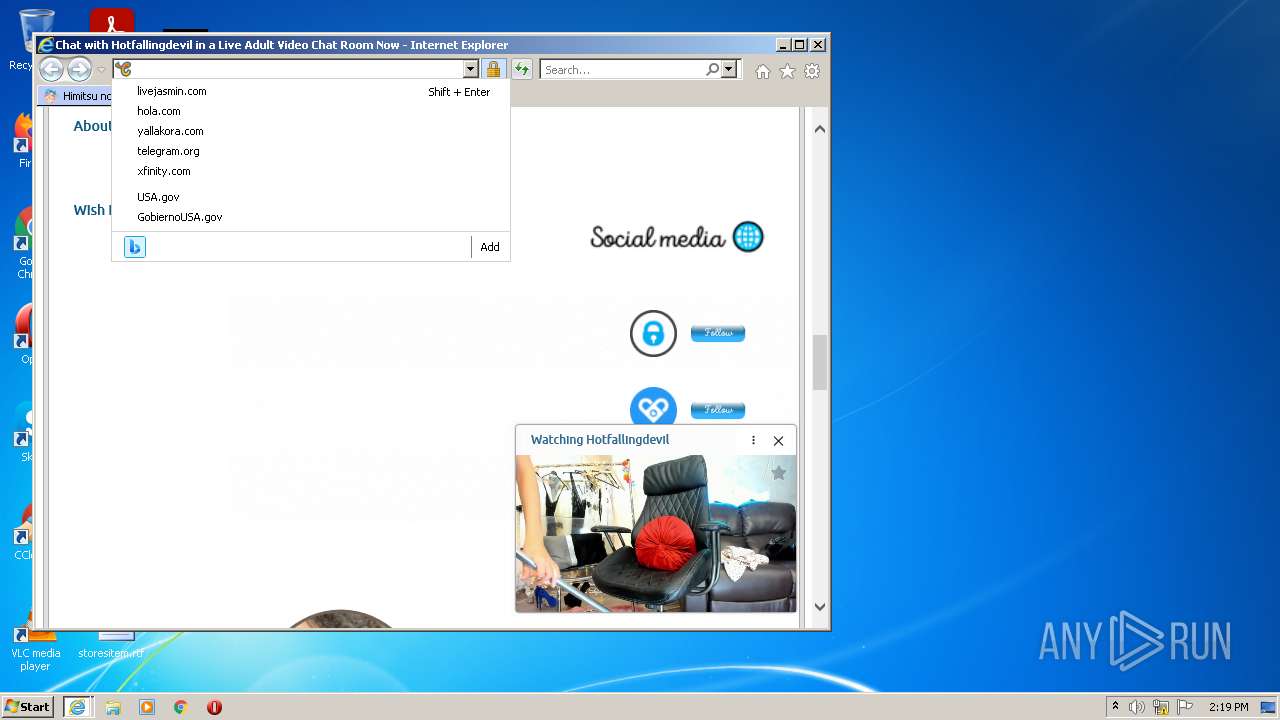The width and height of the screenshot is (1280, 720).
Task: Click the vertical scrollbar thumb
Action: click(x=820, y=362)
